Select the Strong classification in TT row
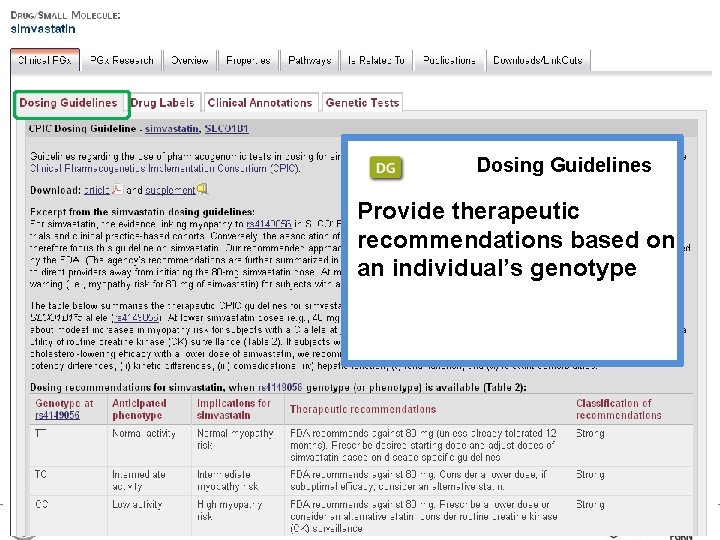The image size is (720, 540). 591,433
